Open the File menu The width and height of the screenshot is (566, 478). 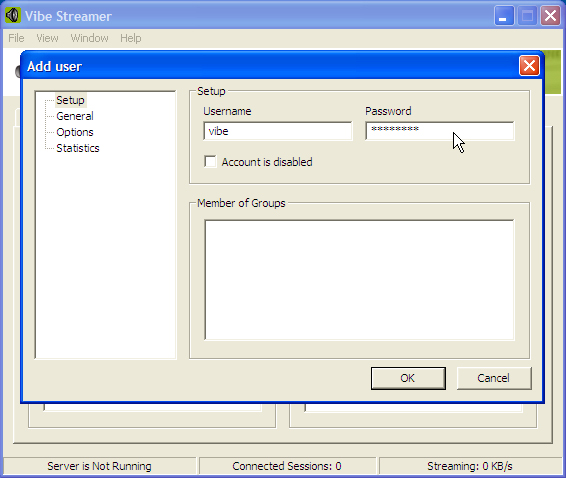coord(16,38)
